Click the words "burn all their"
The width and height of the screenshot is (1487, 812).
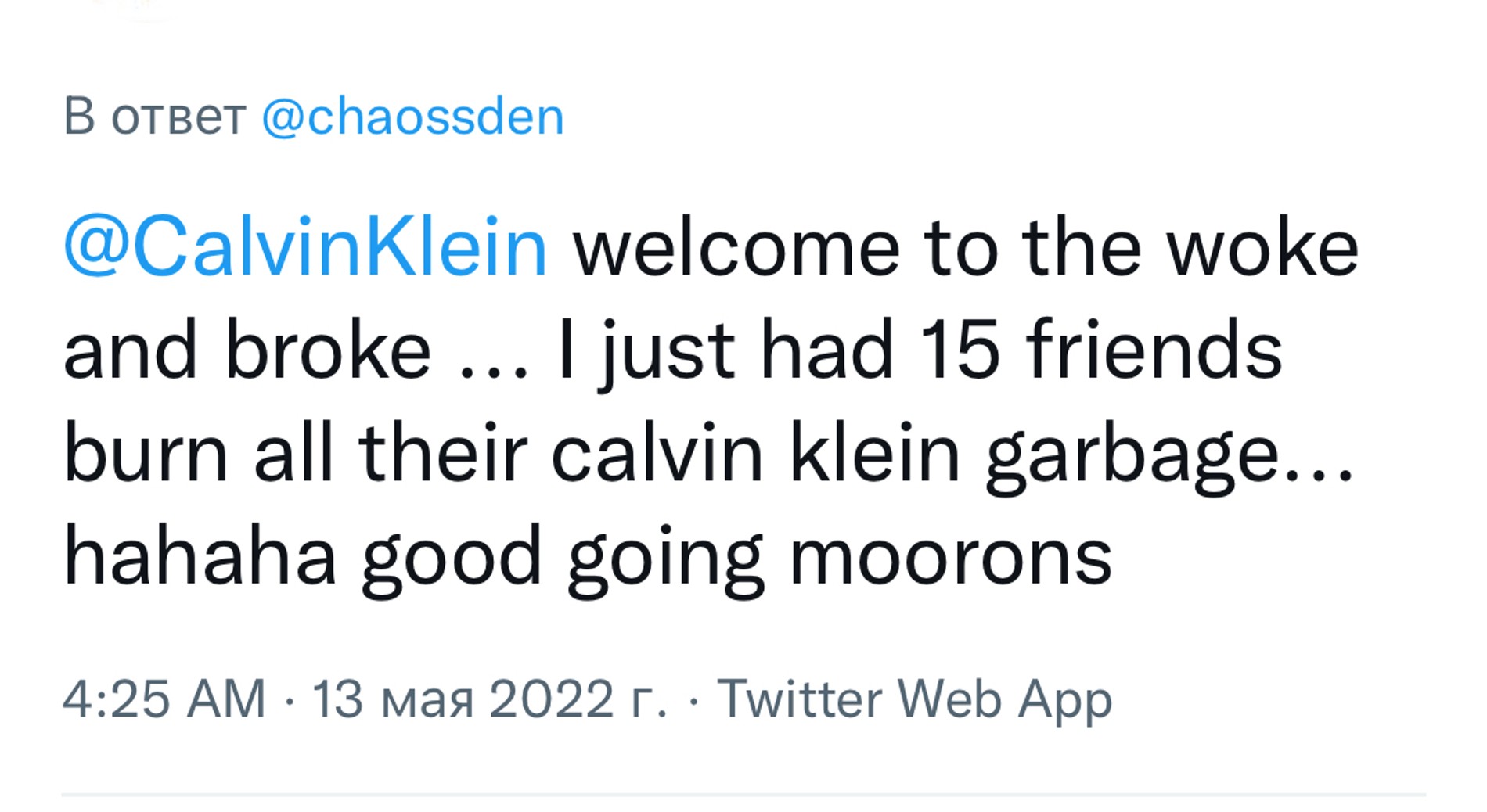click(x=296, y=454)
